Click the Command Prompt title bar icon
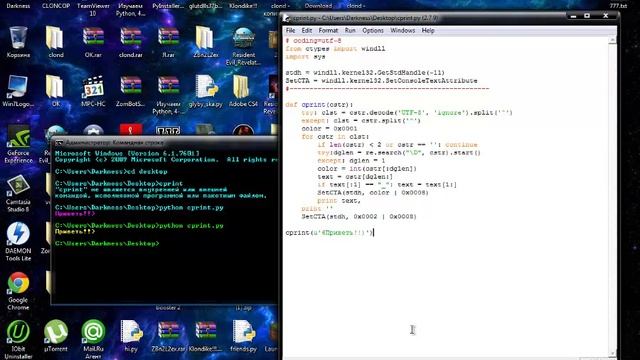Viewport: 640px width, 360px height. [x=59, y=142]
